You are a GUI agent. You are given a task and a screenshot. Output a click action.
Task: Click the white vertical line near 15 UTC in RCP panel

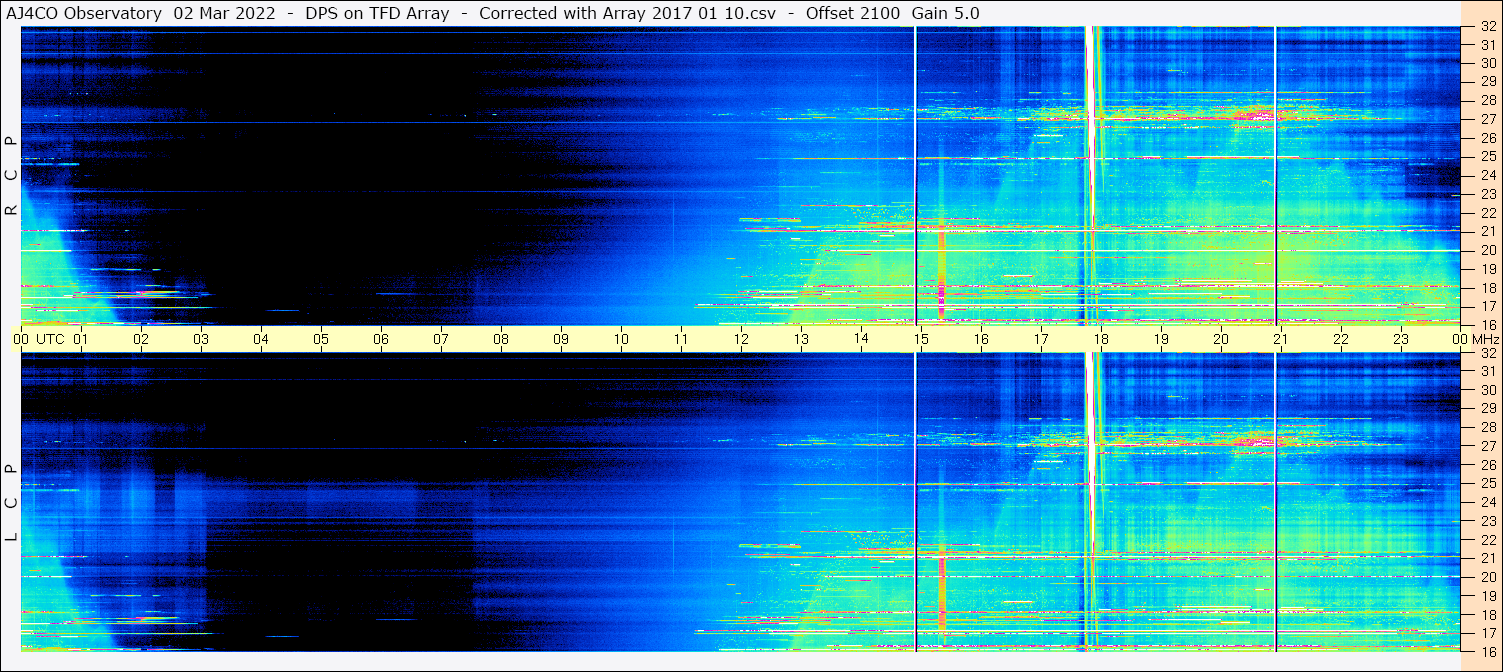point(915,175)
